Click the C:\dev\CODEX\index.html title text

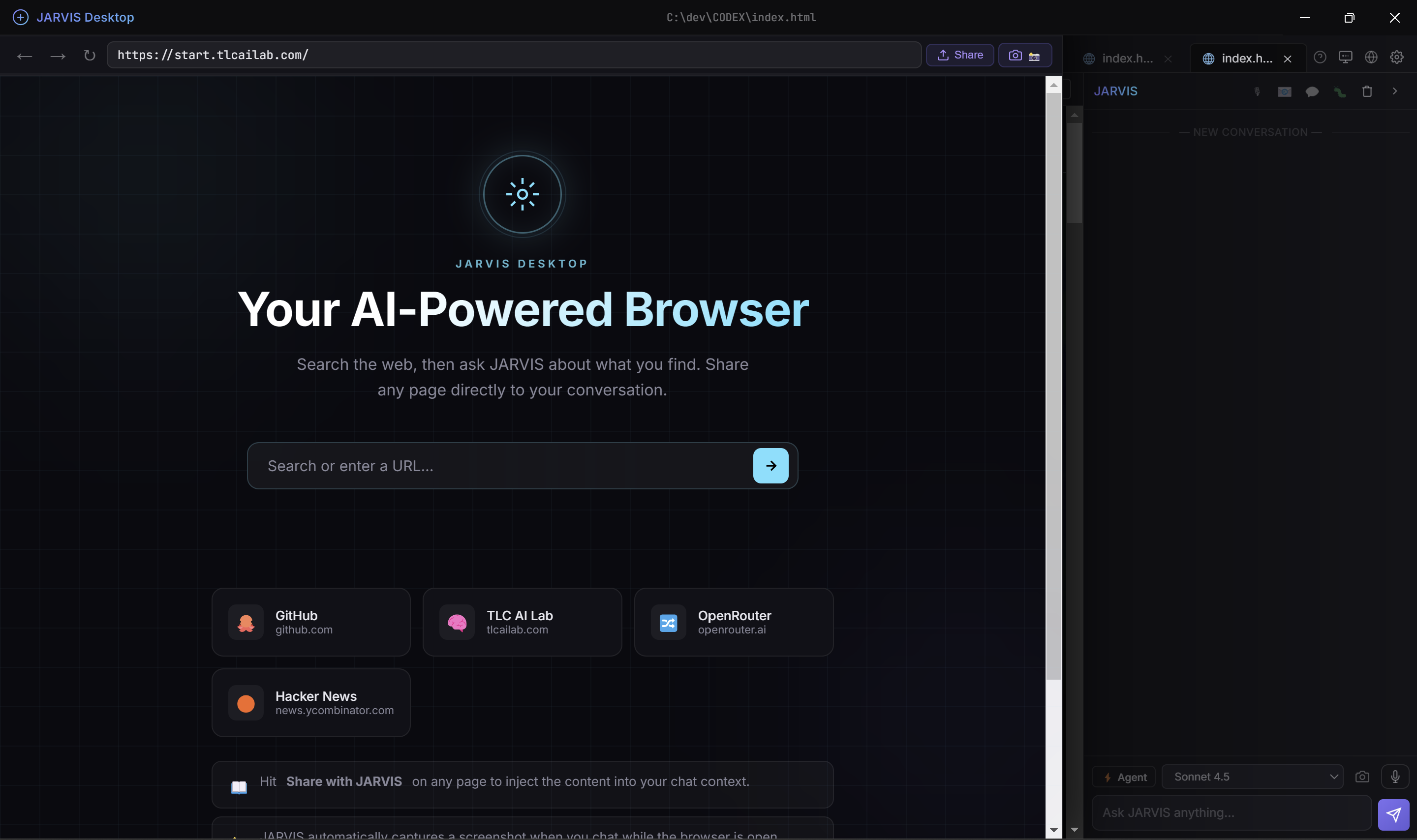[x=741, y=18]
